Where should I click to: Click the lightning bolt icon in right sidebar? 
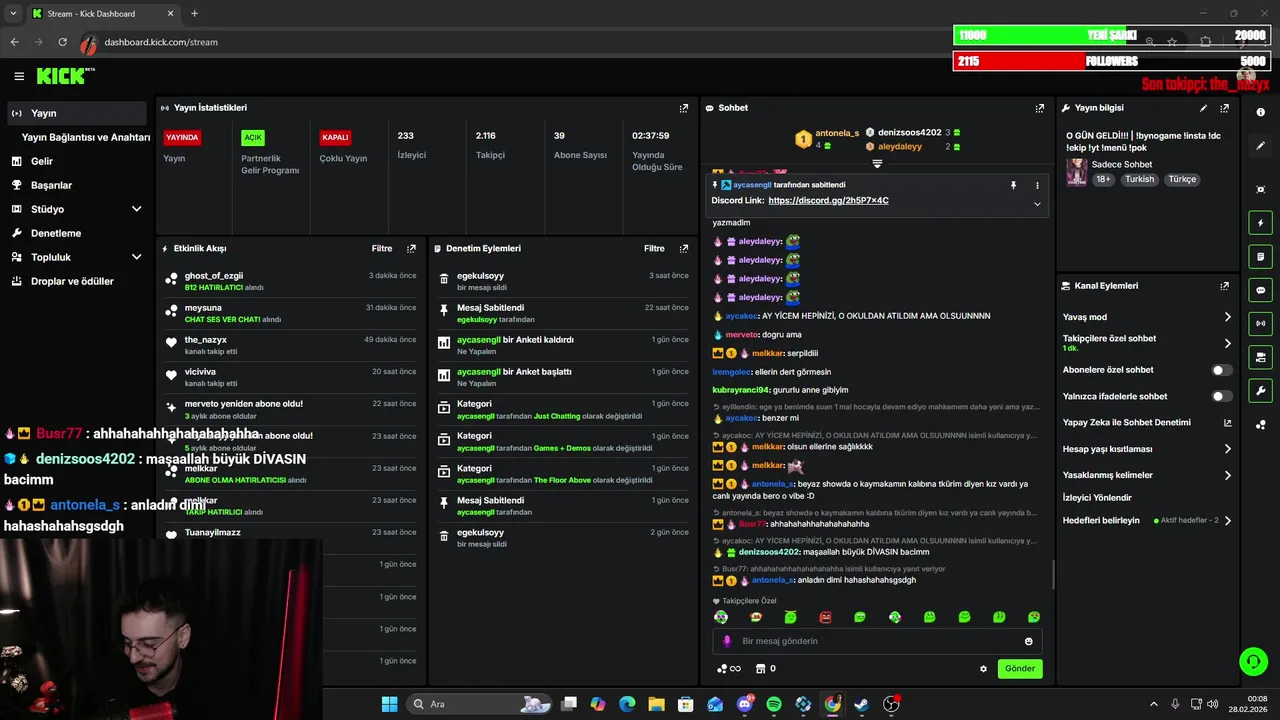coord(1260,223)
